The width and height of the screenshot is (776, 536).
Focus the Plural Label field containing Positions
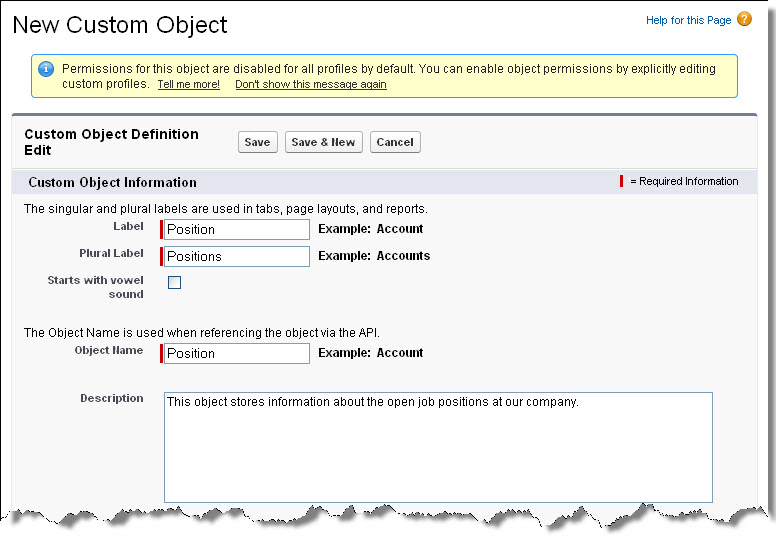[x=237, y=256]
